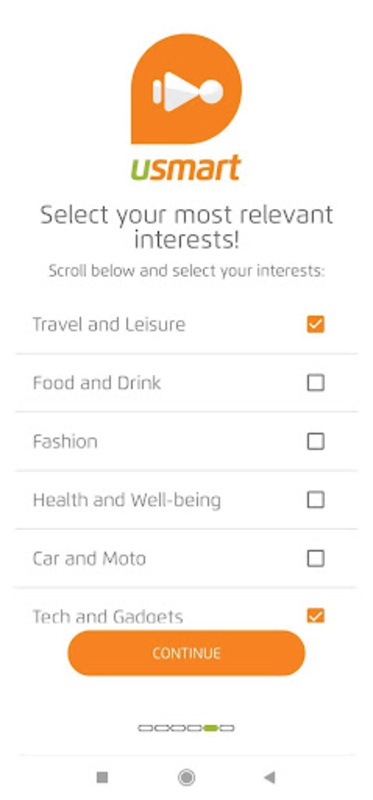Click the green active page indicator
373x800 pixels.
tap(210, 728)
